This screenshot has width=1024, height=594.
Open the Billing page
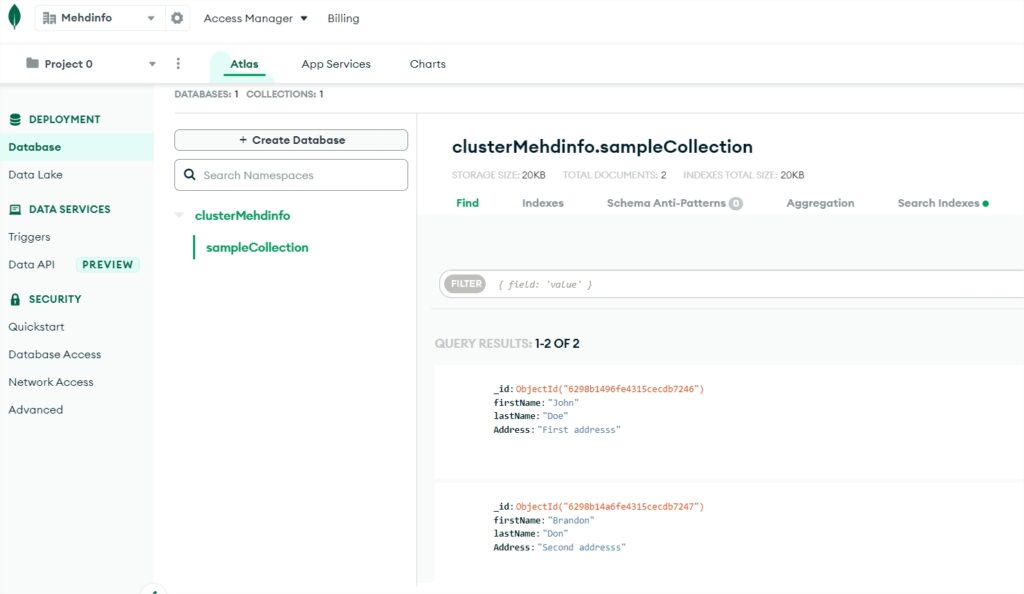pyautogui.click(x=344, y=18)
